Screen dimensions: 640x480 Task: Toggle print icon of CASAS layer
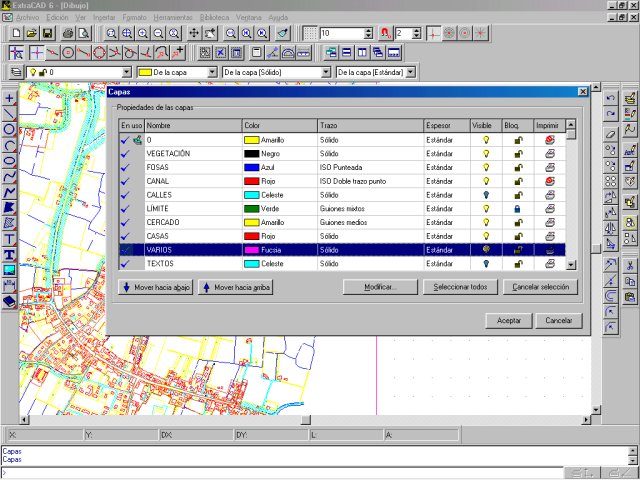pyautogui.click(x=550, y=236)
